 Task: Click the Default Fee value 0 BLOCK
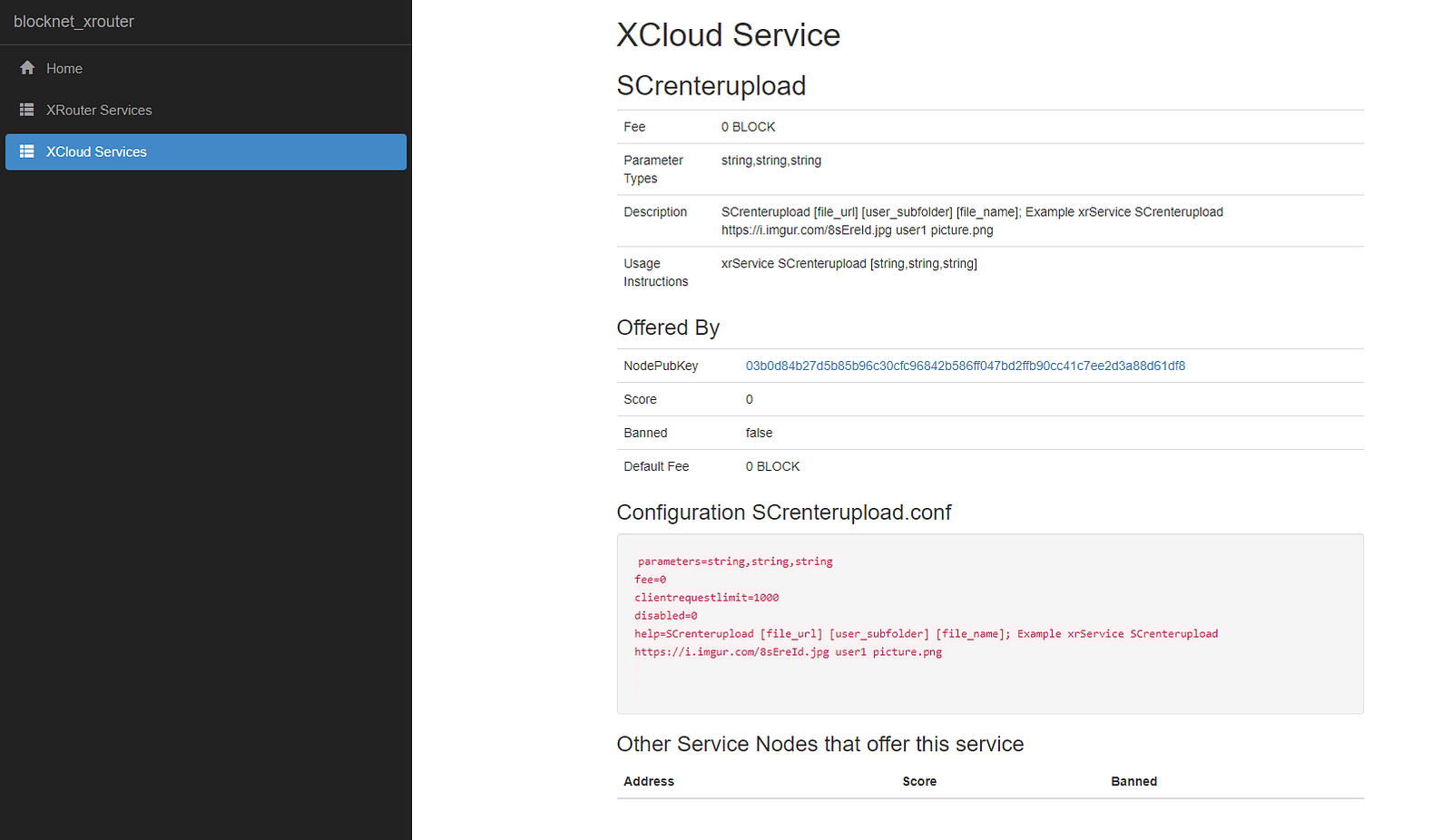[772, 466]
